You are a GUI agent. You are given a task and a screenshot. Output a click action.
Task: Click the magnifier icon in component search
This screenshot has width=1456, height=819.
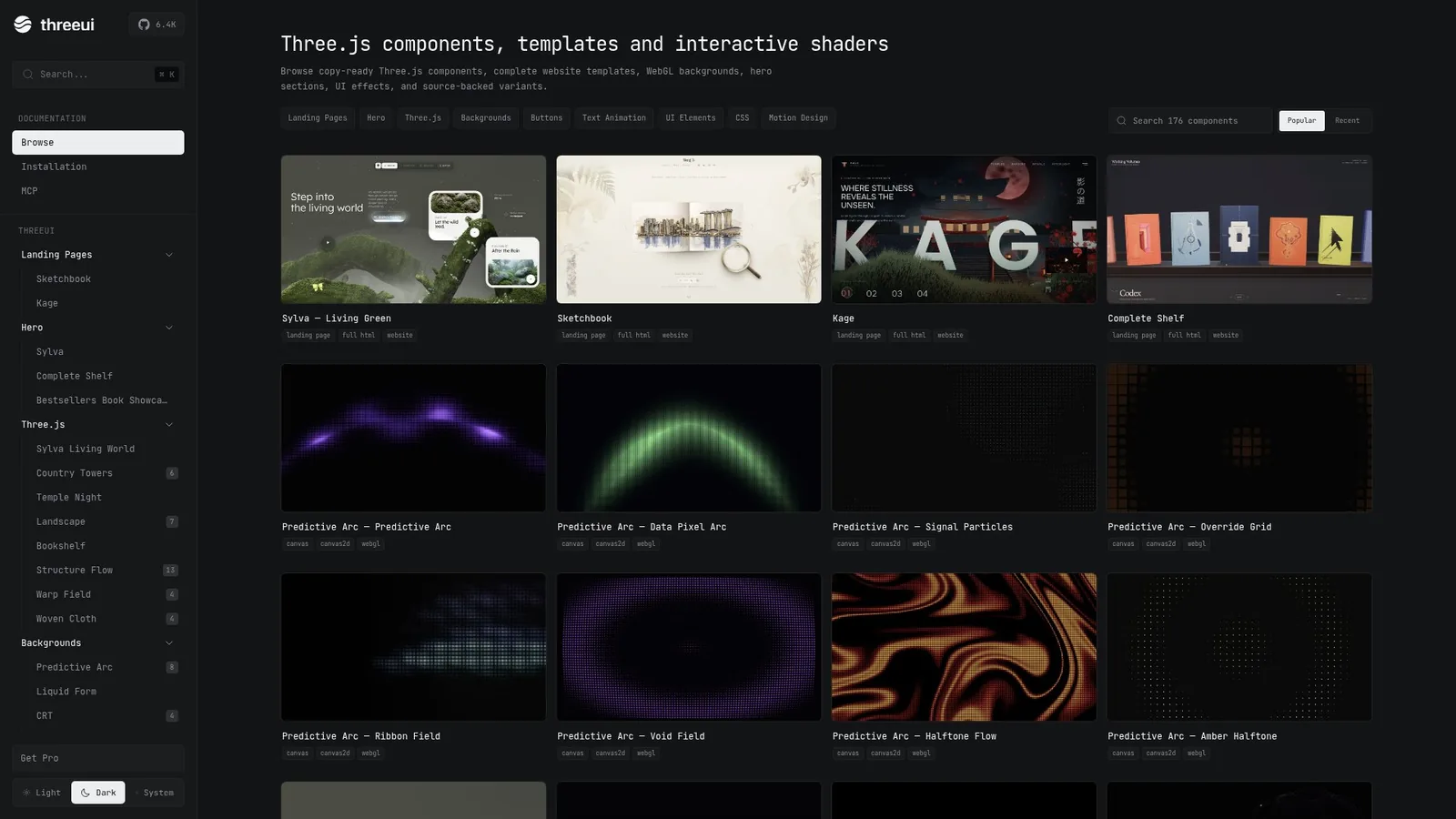tap(1122, 121)
